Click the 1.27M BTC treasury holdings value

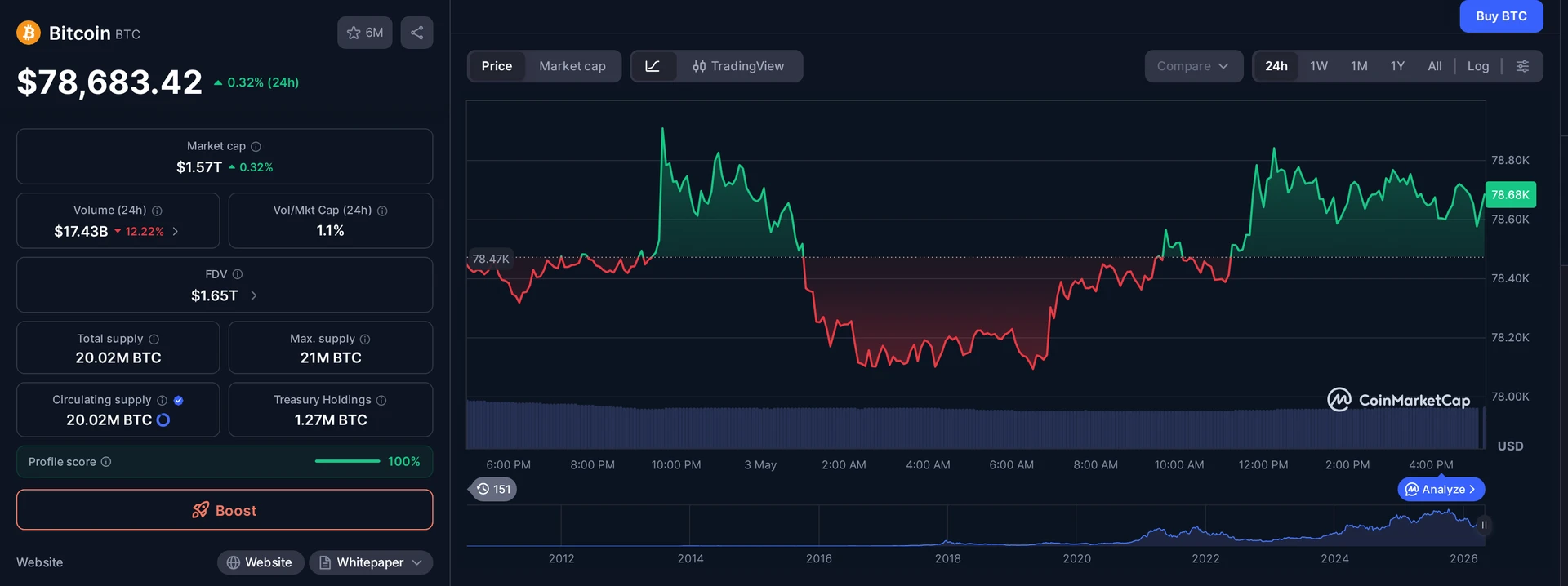331,420
